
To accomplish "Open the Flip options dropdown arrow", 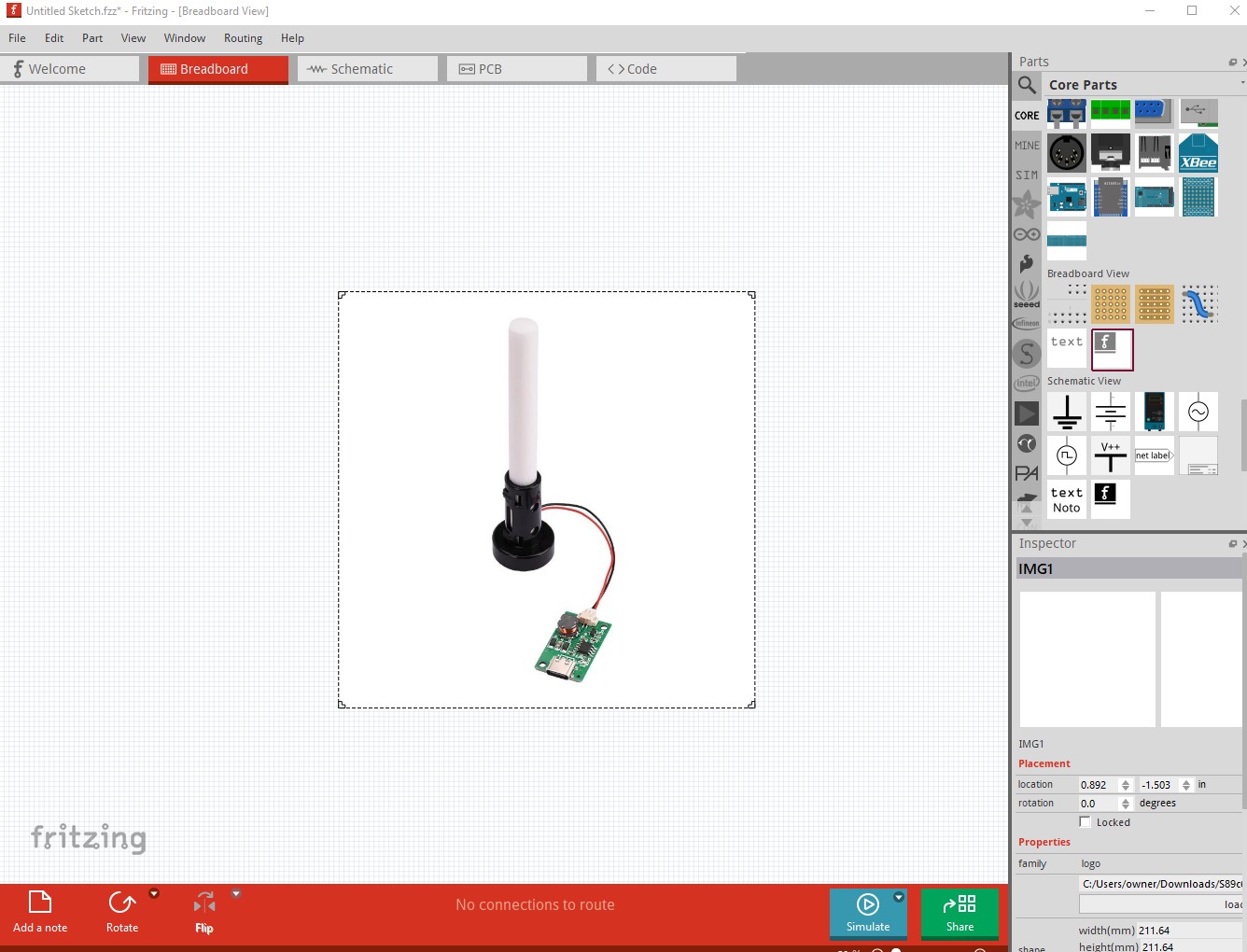I will 236,894.
